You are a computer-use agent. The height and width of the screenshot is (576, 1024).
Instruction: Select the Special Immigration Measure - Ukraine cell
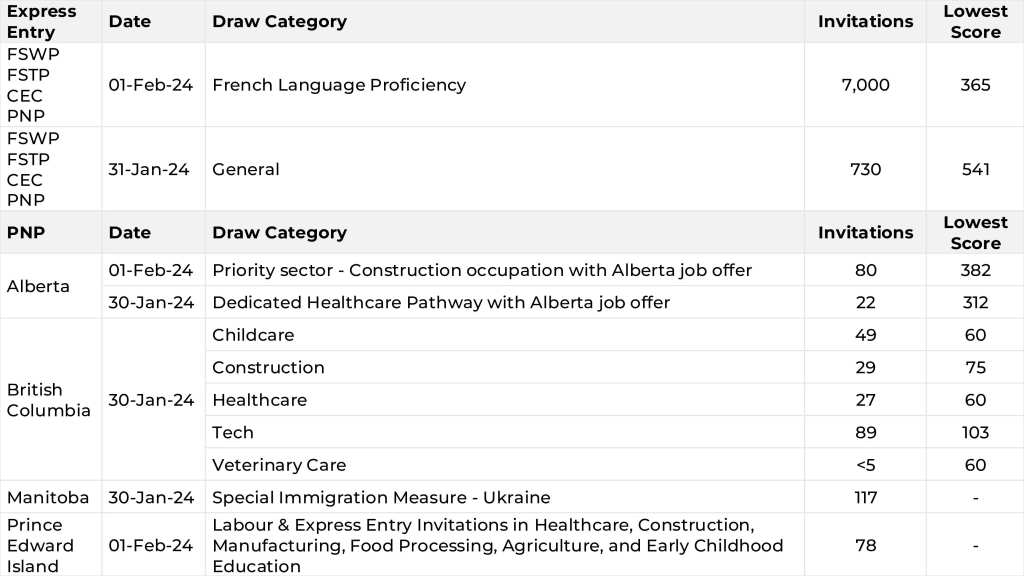pyautogui.click(x=381, y=497)
